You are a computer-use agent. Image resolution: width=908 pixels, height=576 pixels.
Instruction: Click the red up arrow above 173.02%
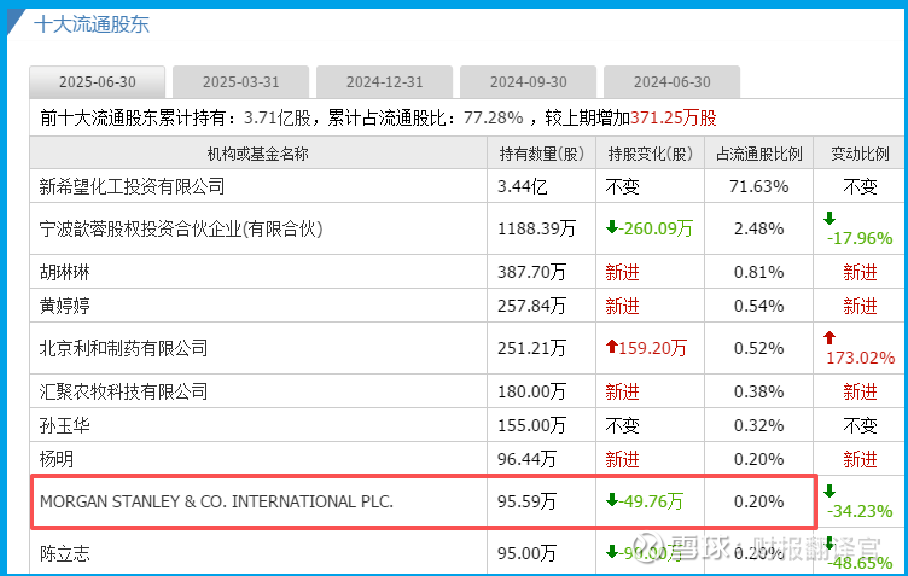click(x=829, y=337)
